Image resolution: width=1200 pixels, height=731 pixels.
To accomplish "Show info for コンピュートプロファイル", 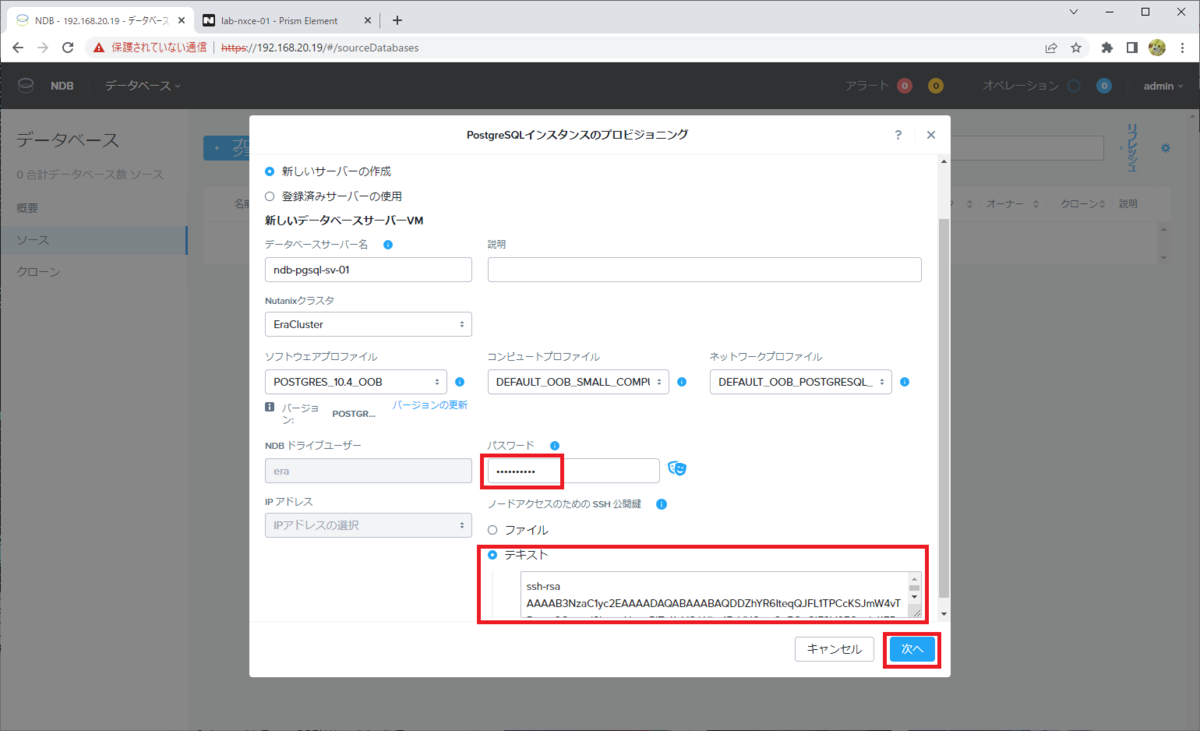I will click(682, 382).
